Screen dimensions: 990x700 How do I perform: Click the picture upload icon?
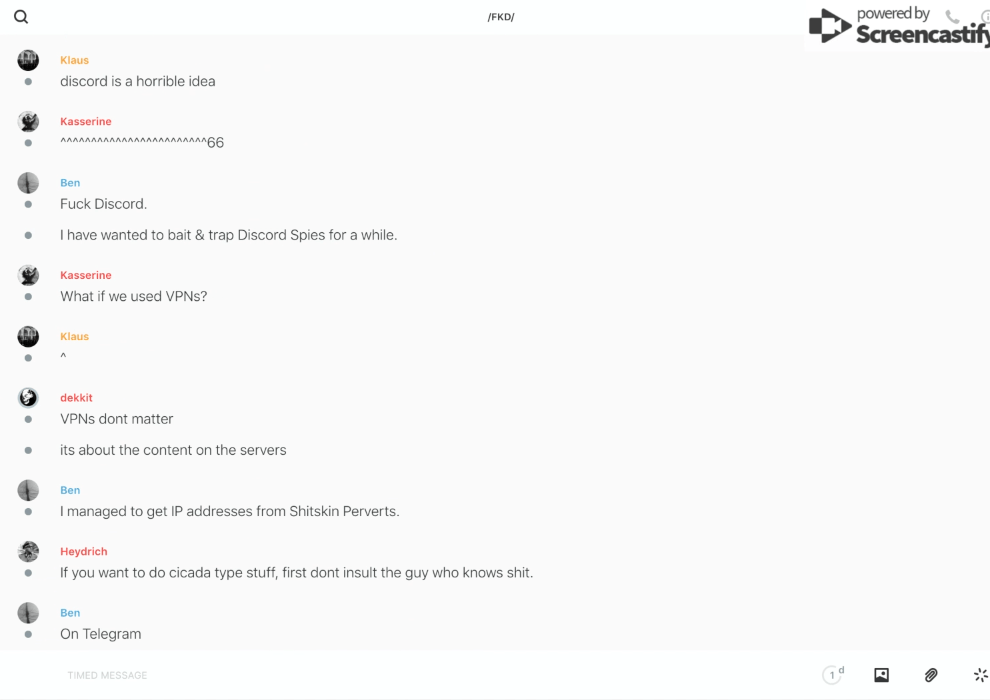pyautogui.click(x=881, y=675)
